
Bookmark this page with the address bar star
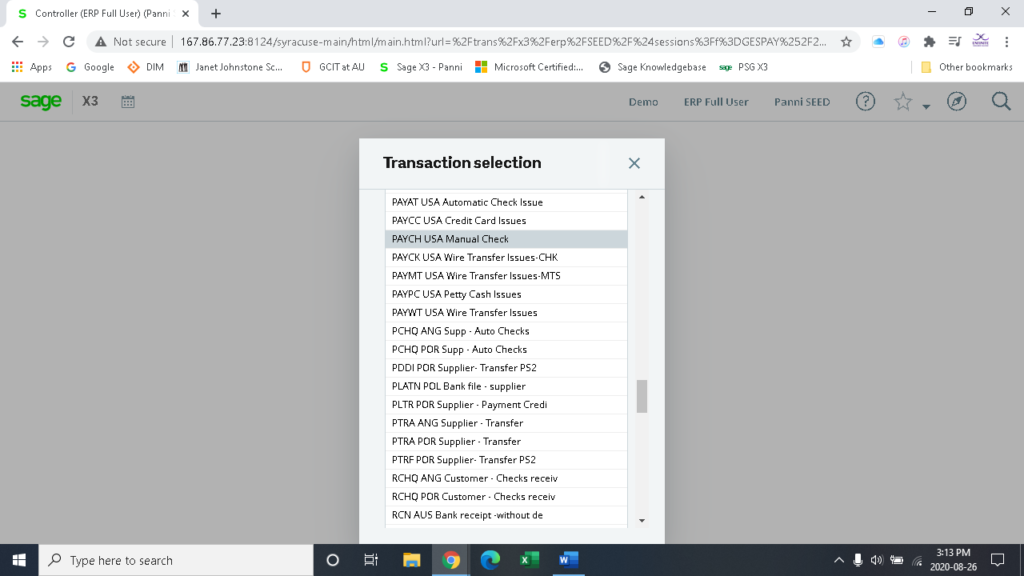[847, 43]
